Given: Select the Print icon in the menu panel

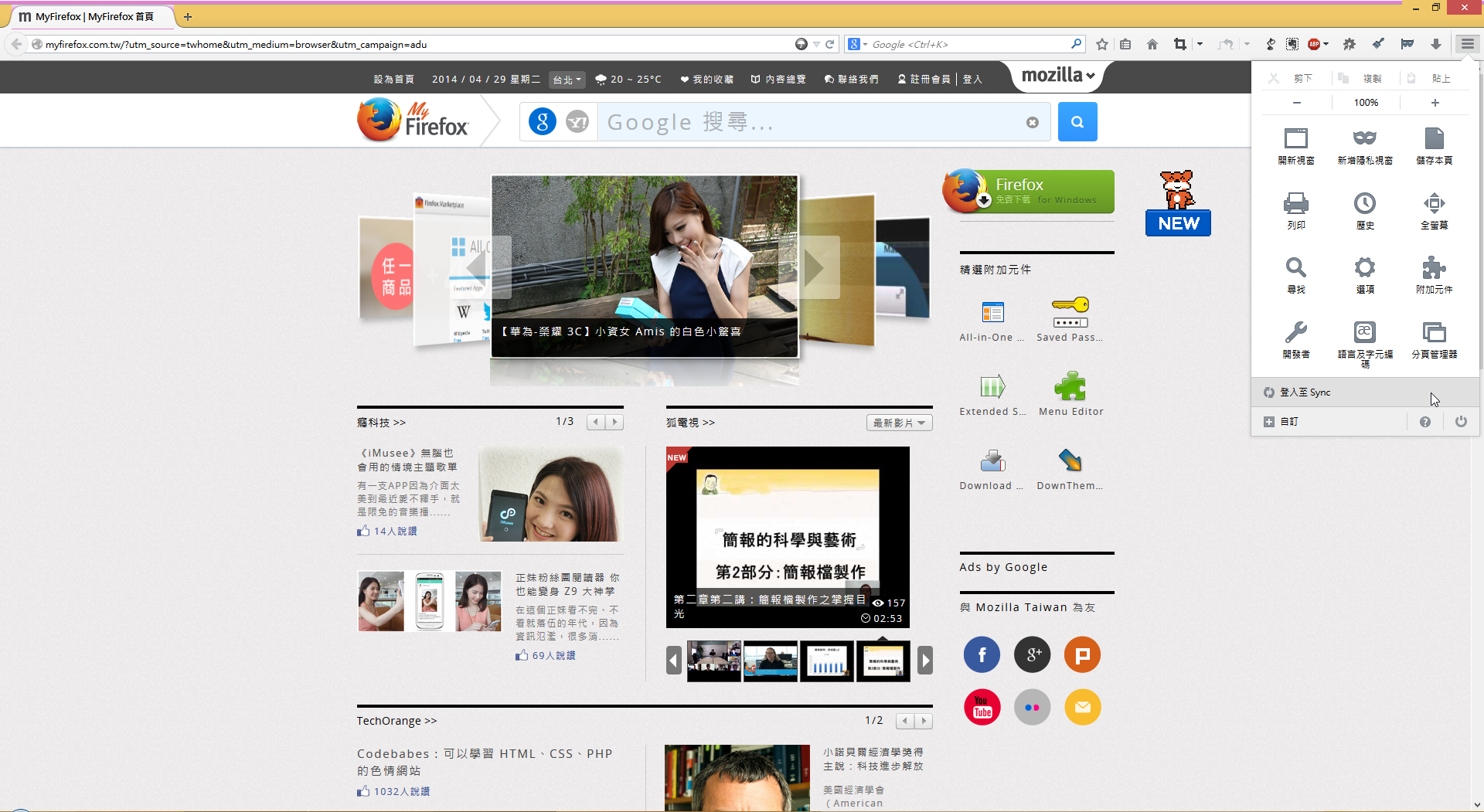Looking at the screenshot, I should click(1296, 210).
